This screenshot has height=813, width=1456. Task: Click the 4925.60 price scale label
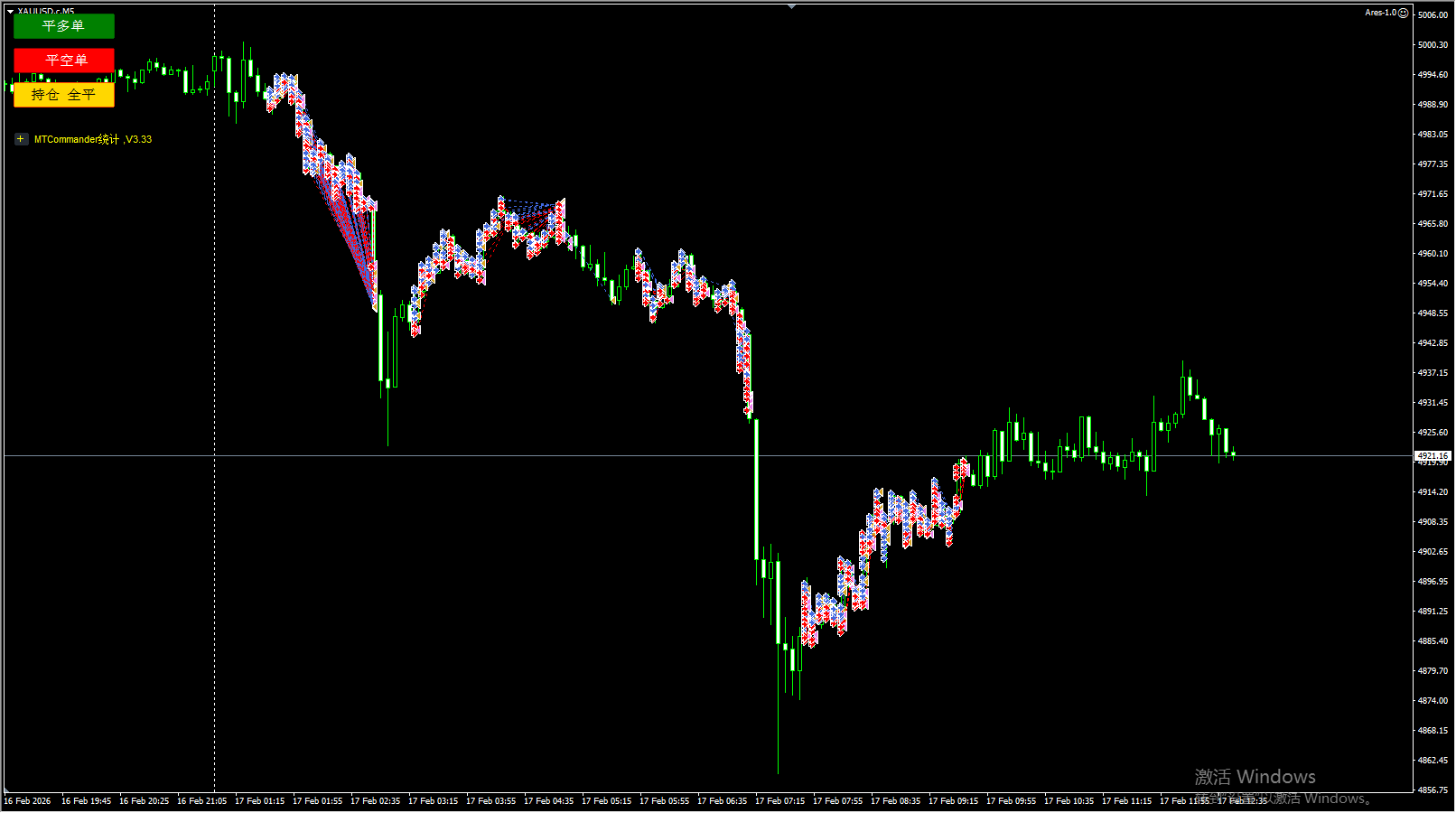tap(1433, 433)
